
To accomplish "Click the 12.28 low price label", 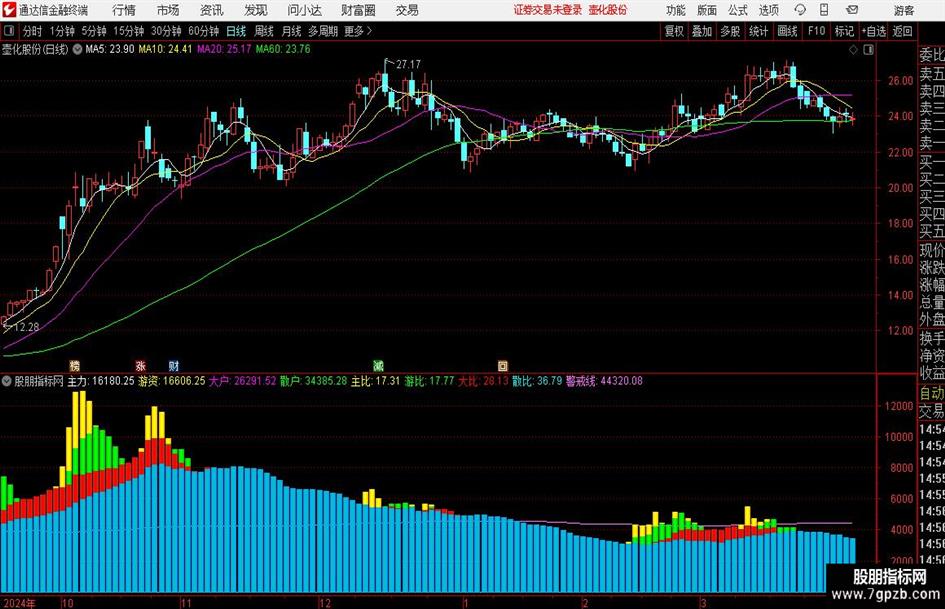I will [x=27, y=327].
